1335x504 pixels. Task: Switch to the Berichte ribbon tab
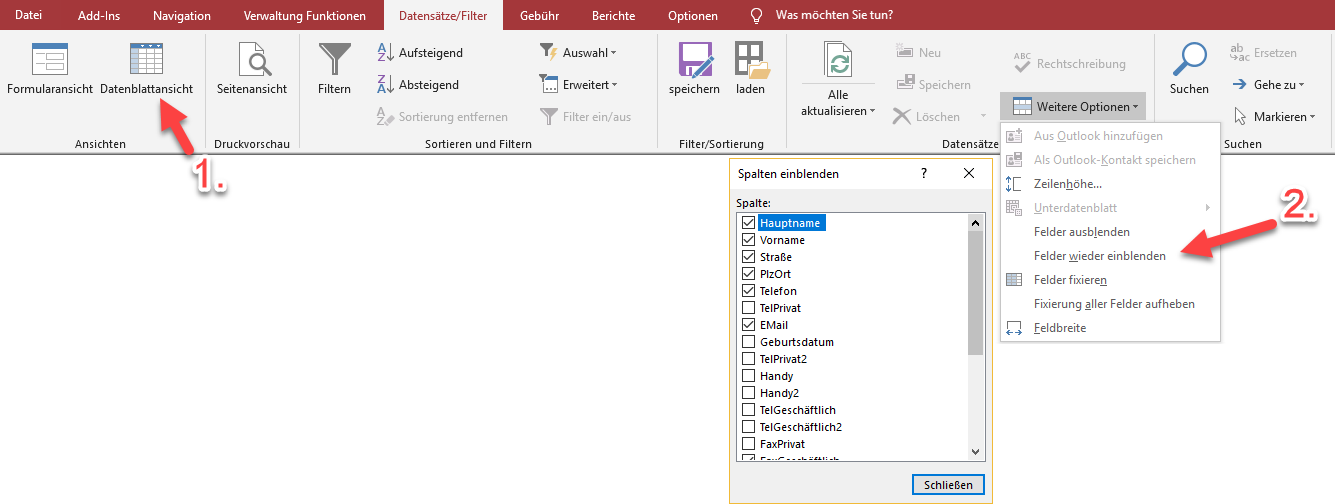(x=613, y=16)
